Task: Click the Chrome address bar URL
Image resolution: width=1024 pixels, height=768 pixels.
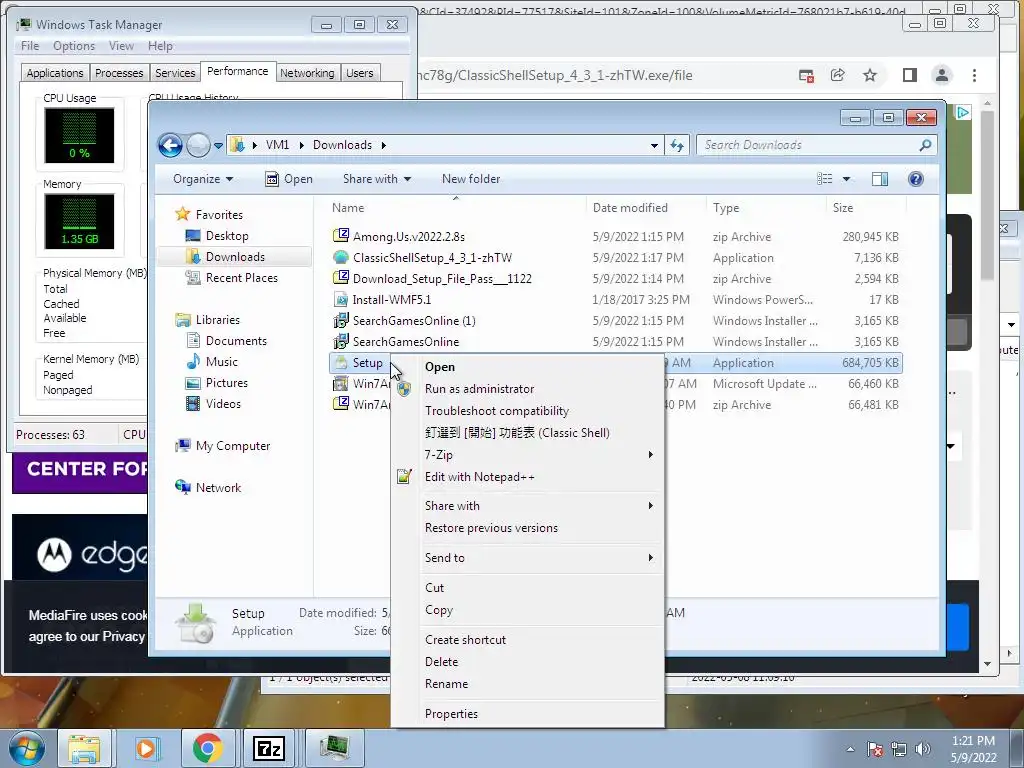Action: coord(555,75)
